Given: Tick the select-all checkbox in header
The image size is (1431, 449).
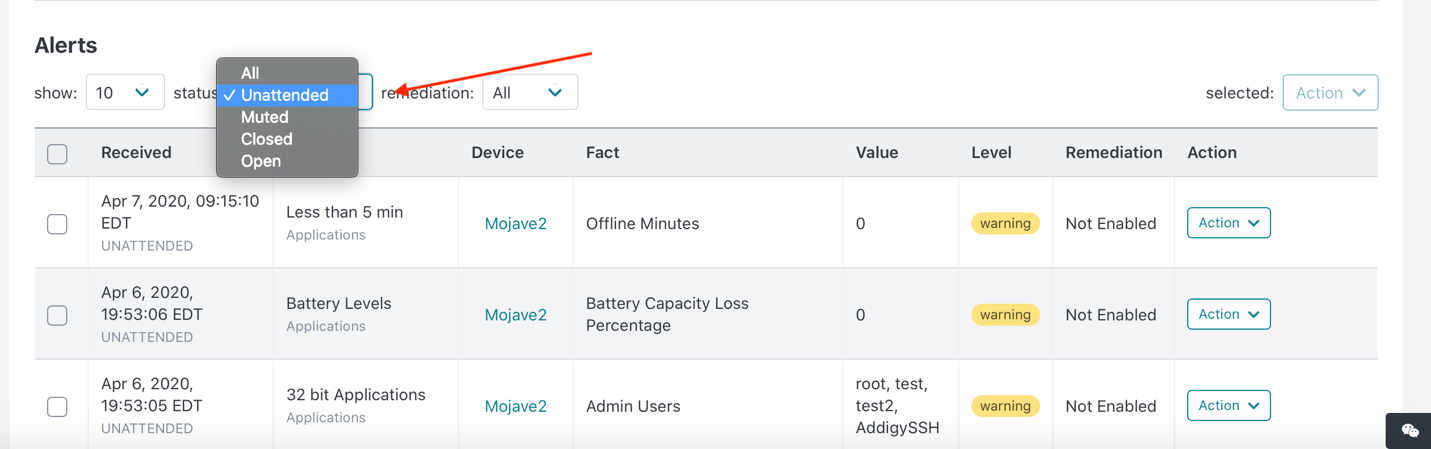Looking at the screenshot, I should pyautogui.click(x=57, y=154).
